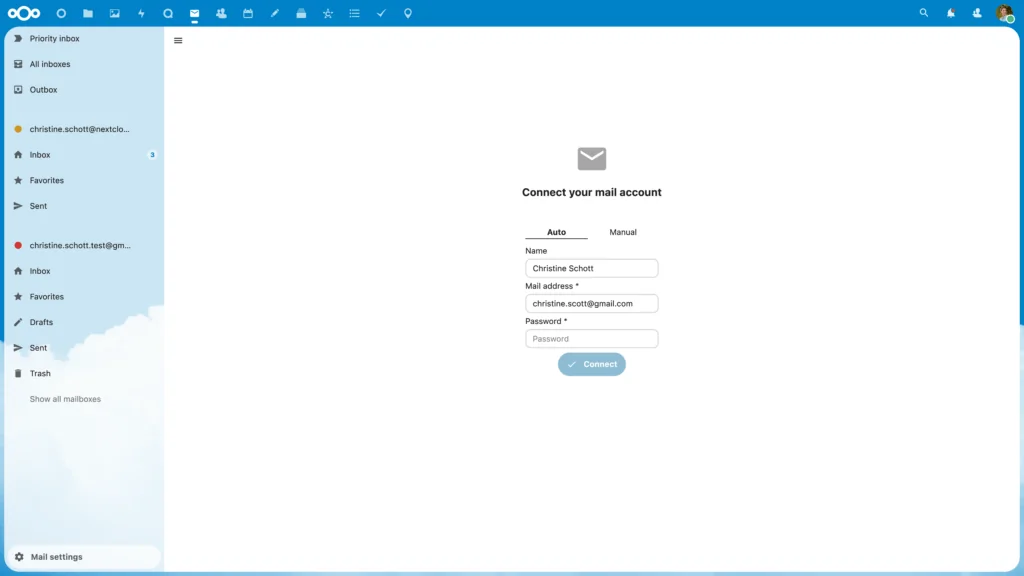The height and width of the screenshot is (576, 1024).
Task: Open the Deck app icon
Action: pos(301,13)
